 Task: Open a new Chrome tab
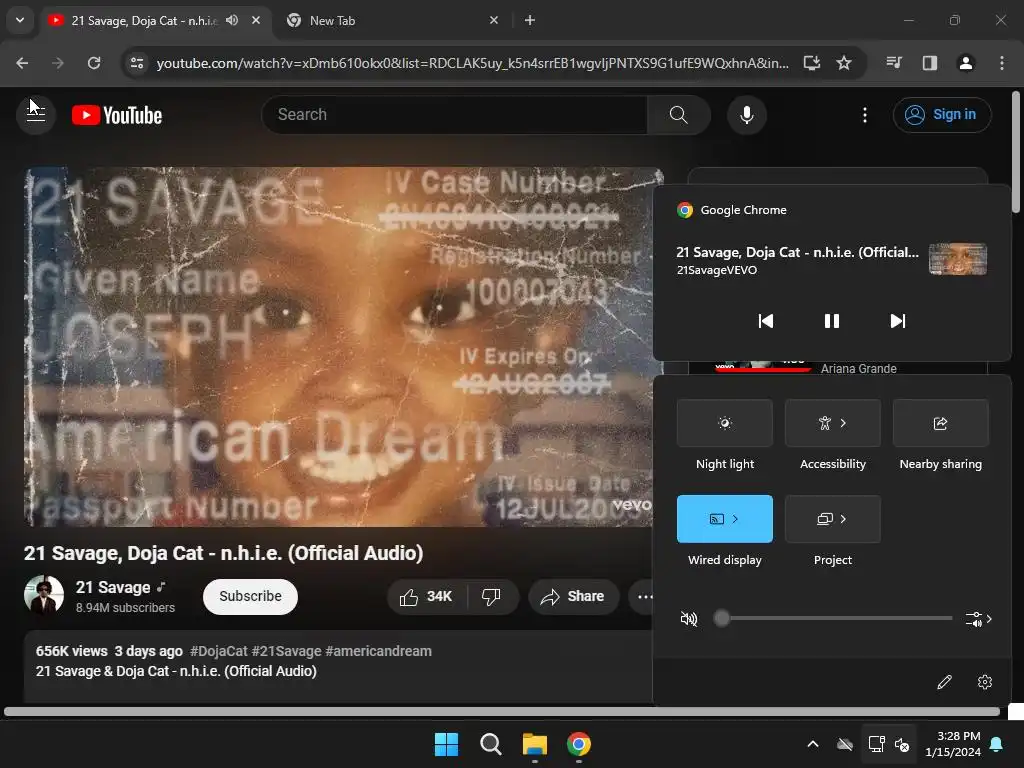[530, 20]
